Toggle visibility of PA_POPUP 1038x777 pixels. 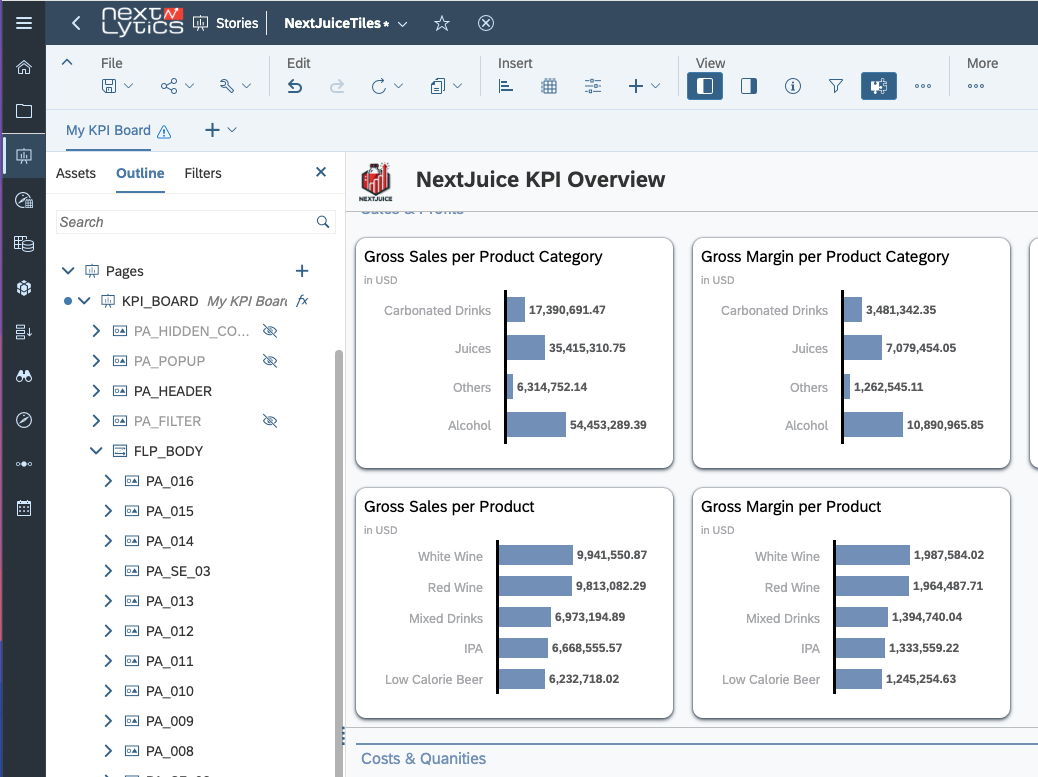(x=270, y=361)
